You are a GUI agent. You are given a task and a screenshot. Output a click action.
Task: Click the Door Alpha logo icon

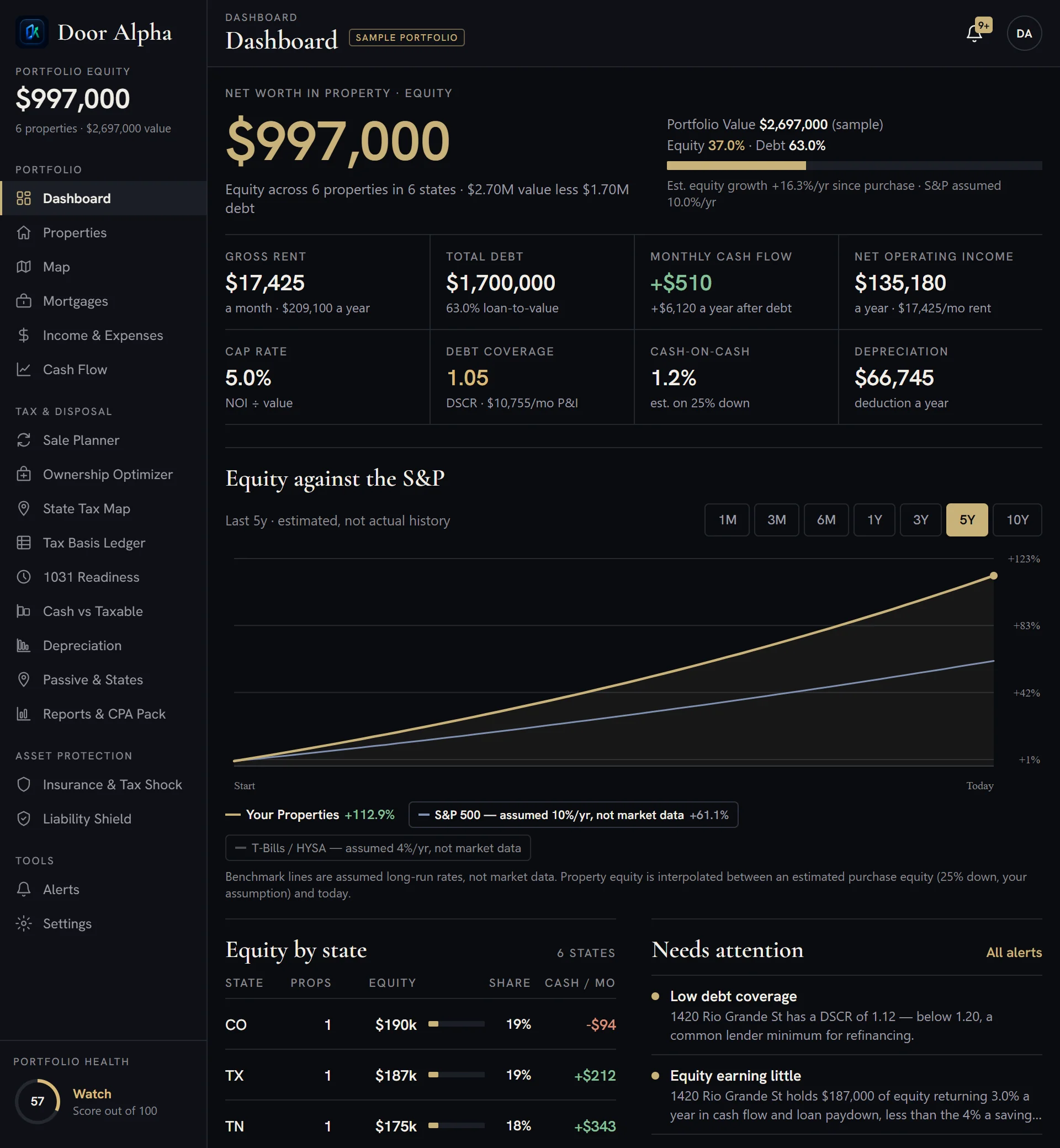point(32,32)
